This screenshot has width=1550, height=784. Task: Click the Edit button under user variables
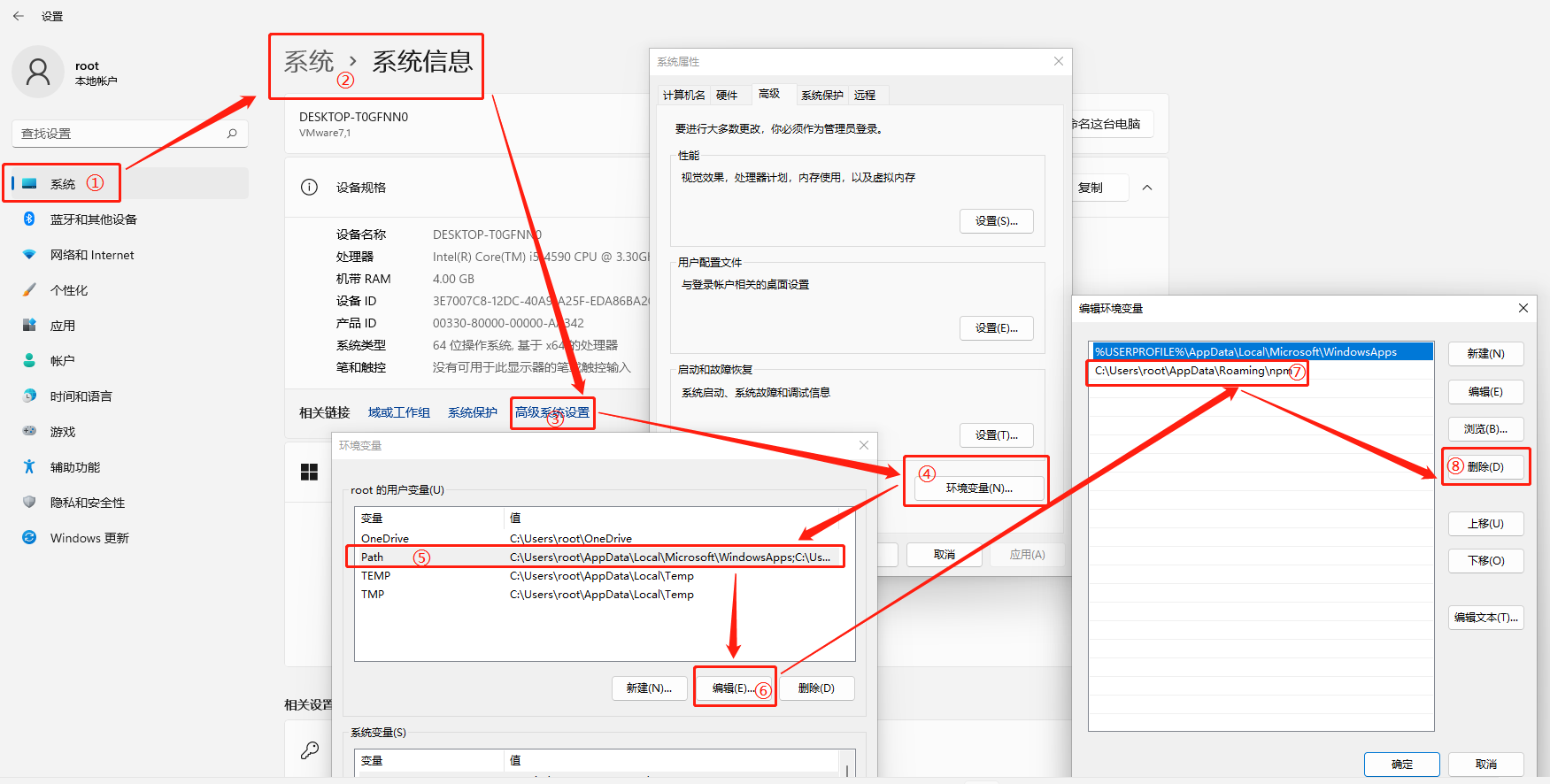point(733,688)
